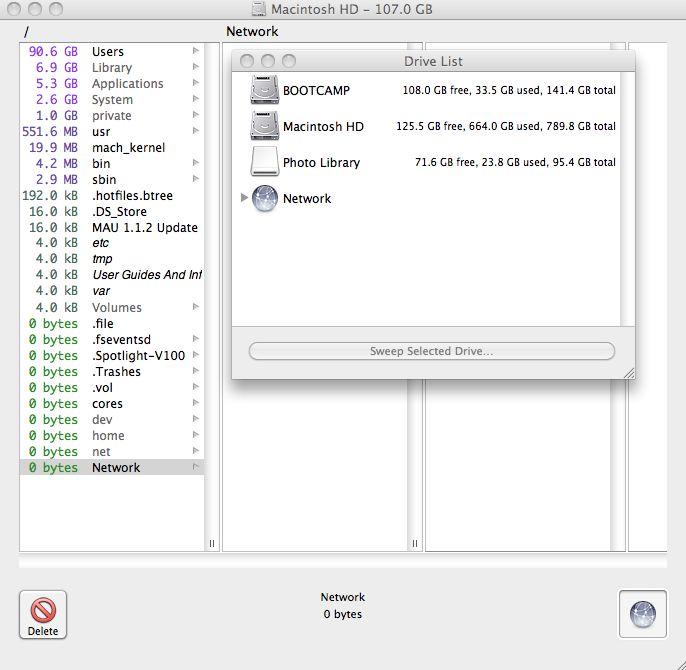Select the etc alias item
This screenshot has height=670, width=686.
(x=112, y=243)
